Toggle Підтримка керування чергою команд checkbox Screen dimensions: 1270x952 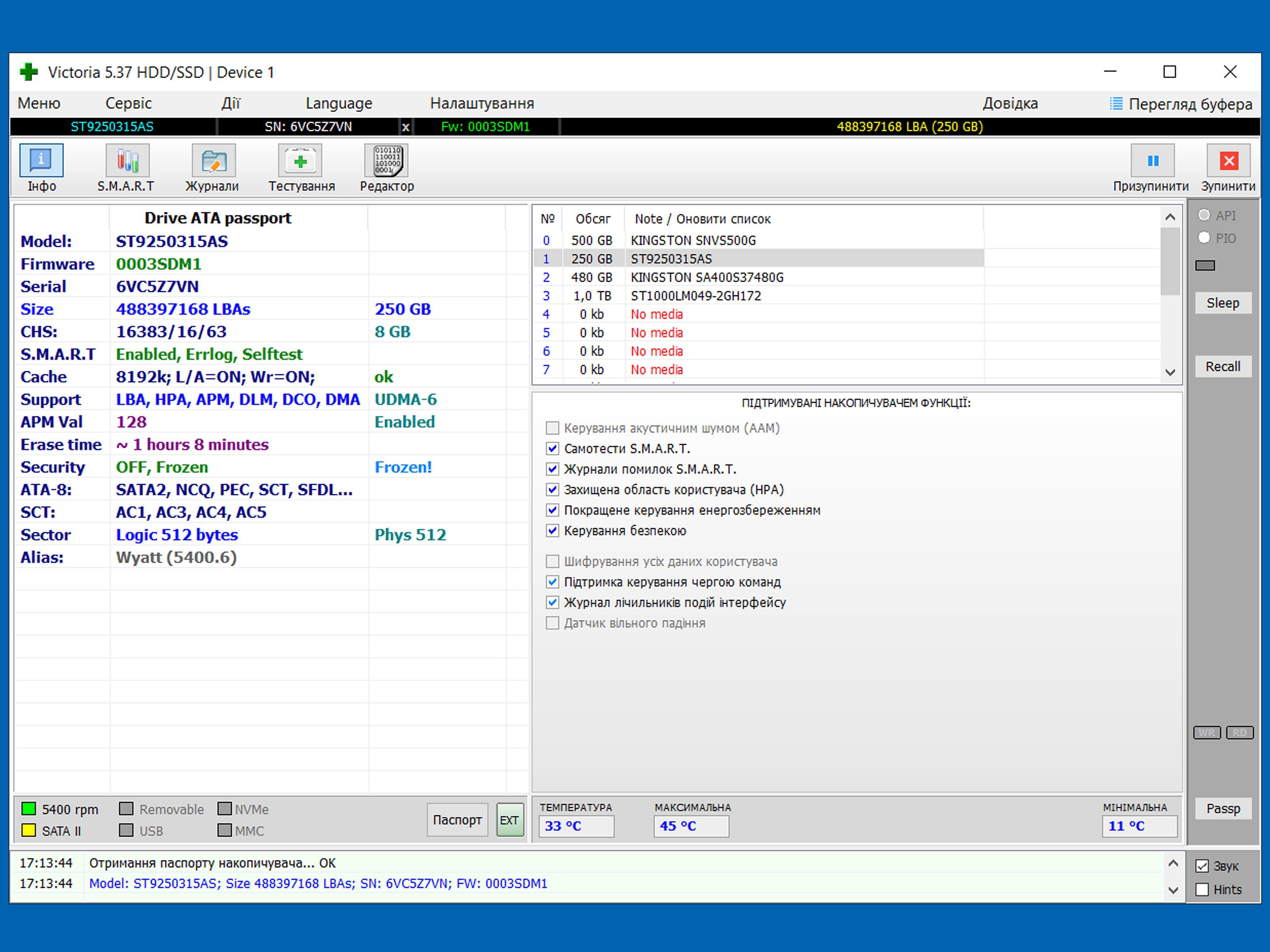(552, 582)
